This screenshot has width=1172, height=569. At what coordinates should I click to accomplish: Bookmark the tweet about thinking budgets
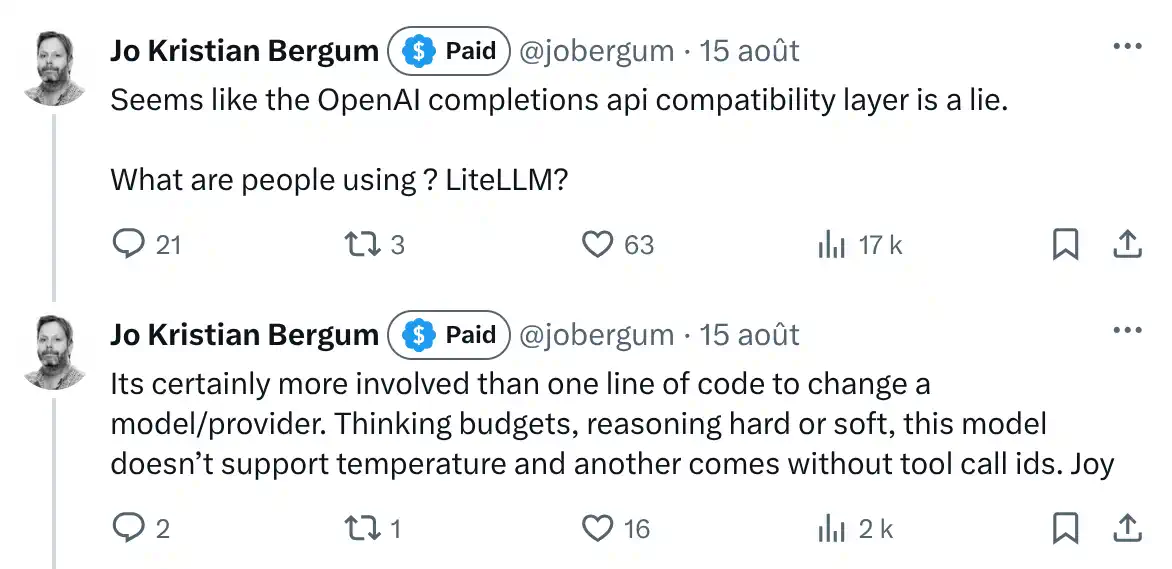pyautogui.click(x=1065, y=528)
